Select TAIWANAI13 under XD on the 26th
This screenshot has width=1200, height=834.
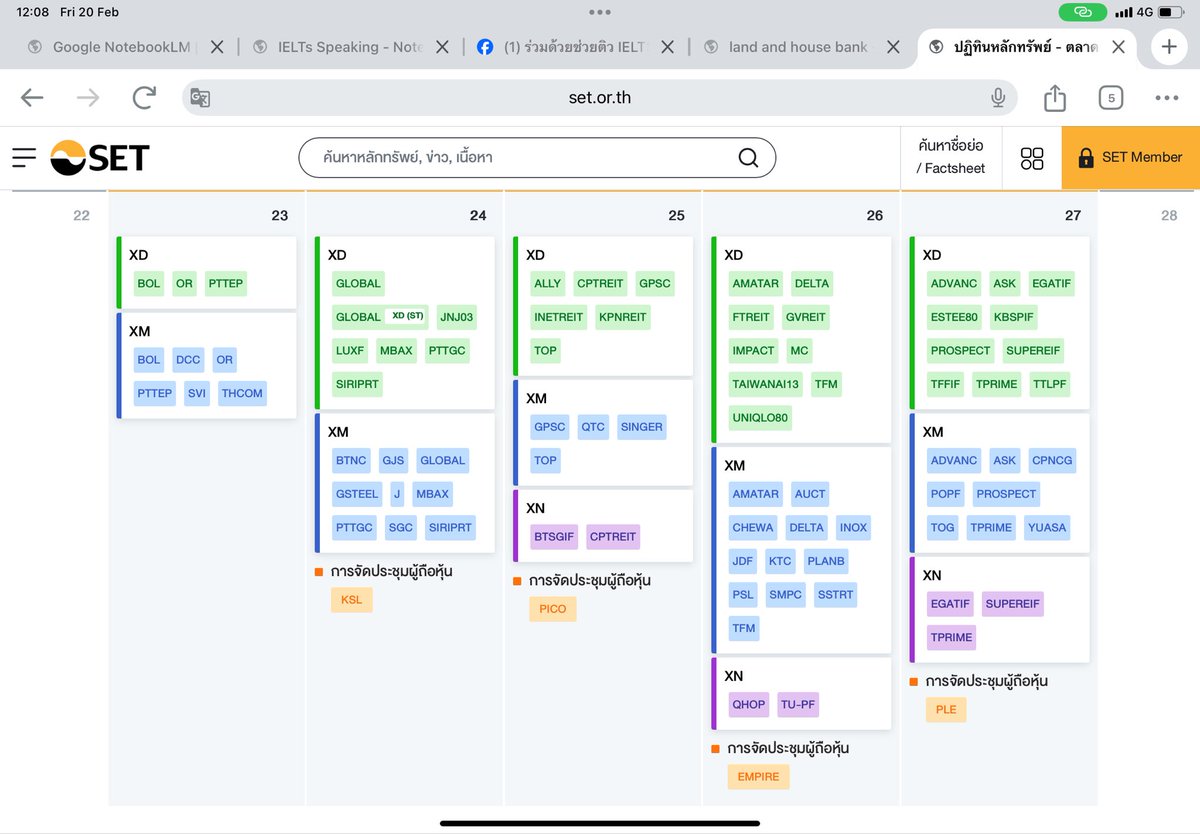[767, 384]
